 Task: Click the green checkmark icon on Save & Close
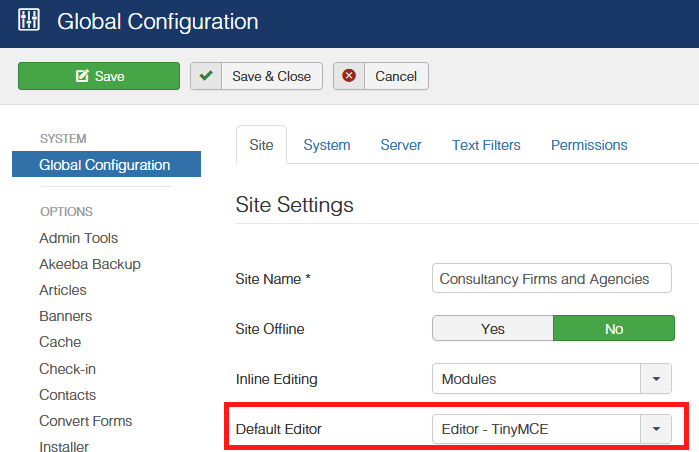tap(206, 76)
